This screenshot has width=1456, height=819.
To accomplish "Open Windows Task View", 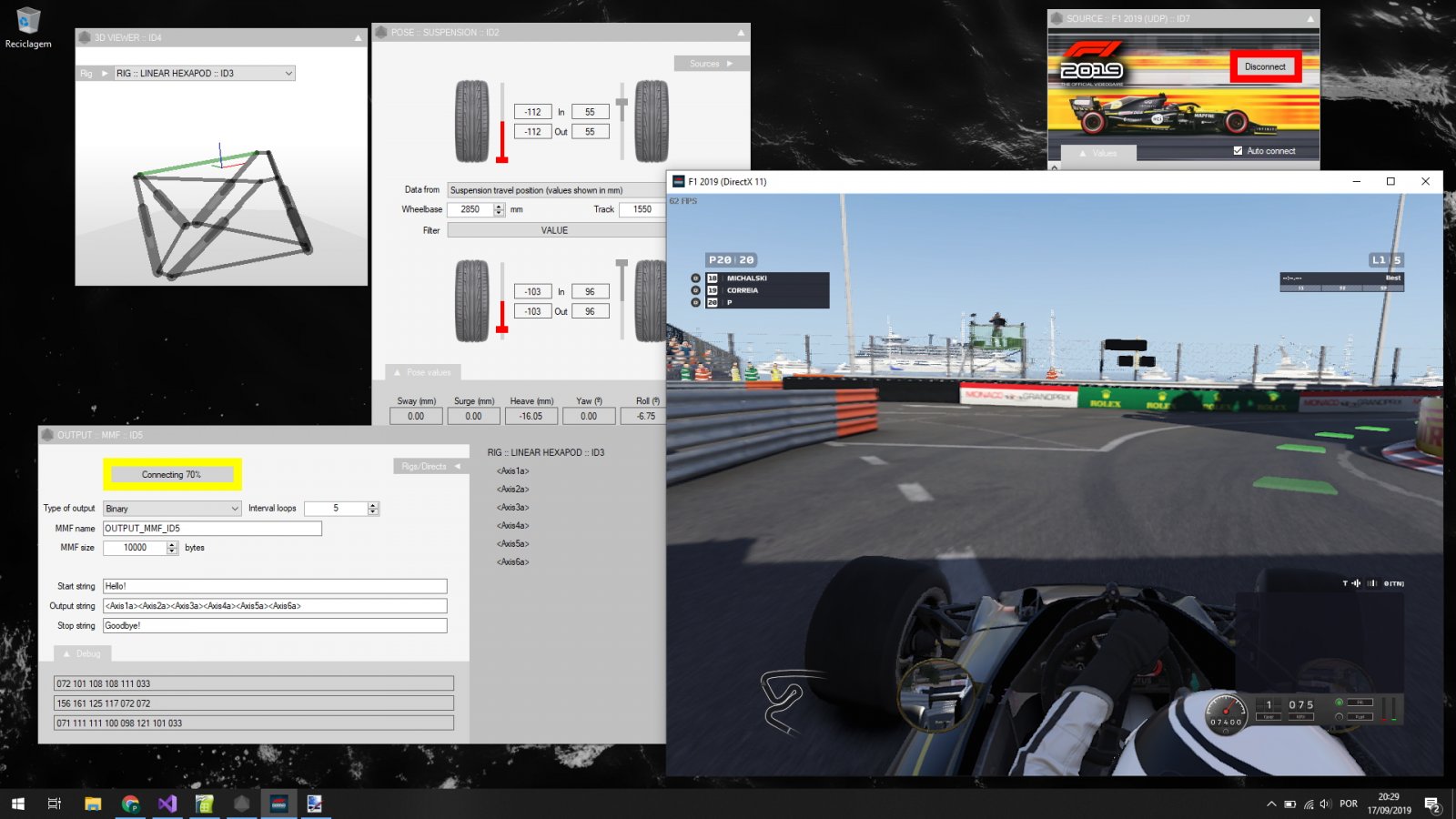I will pyautogui.click(x=55, y=804).
